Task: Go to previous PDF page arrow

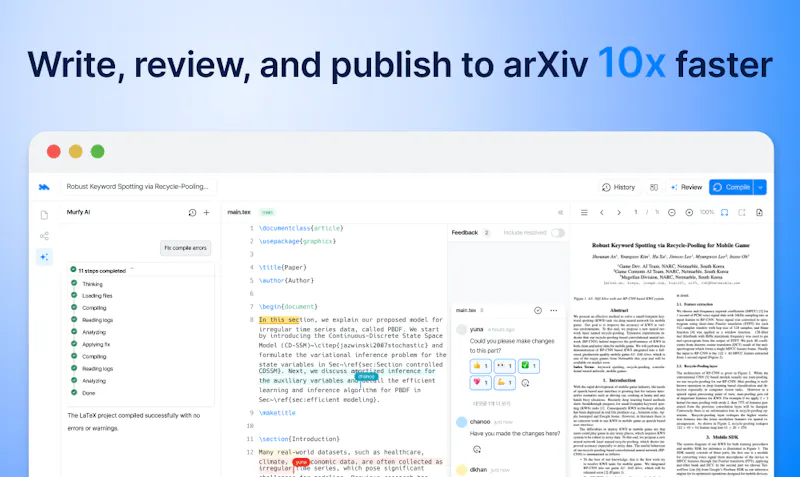Action: 602,212
